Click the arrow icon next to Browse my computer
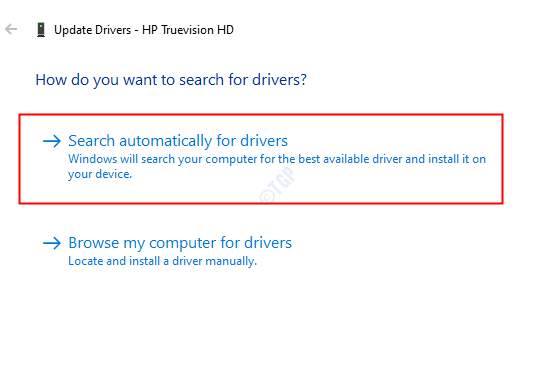The width and height of the screenshot is (555, 372). tap(52, 243)
